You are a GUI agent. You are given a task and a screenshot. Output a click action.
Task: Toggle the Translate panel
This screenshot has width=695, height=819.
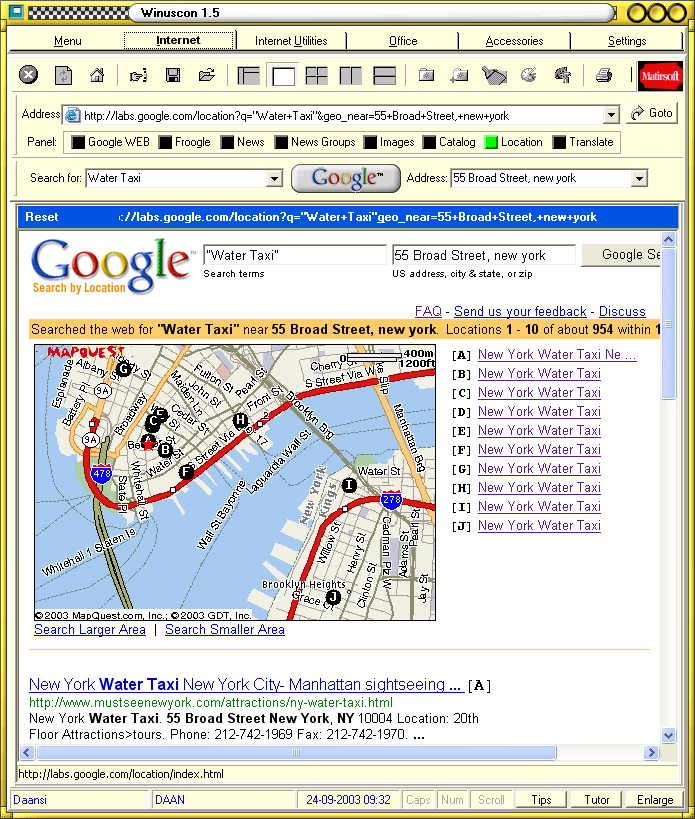click(x=583, y=142)
